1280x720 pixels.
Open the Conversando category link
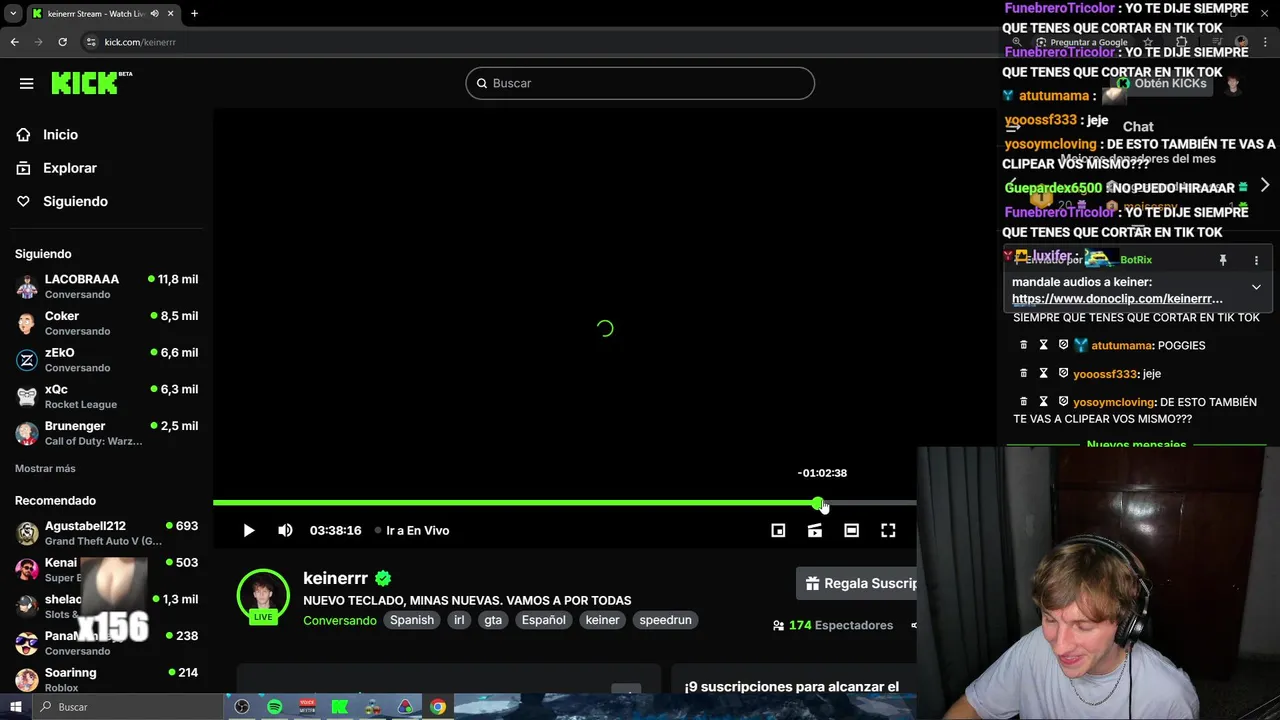pyautogui.click(x=340, y=620)
